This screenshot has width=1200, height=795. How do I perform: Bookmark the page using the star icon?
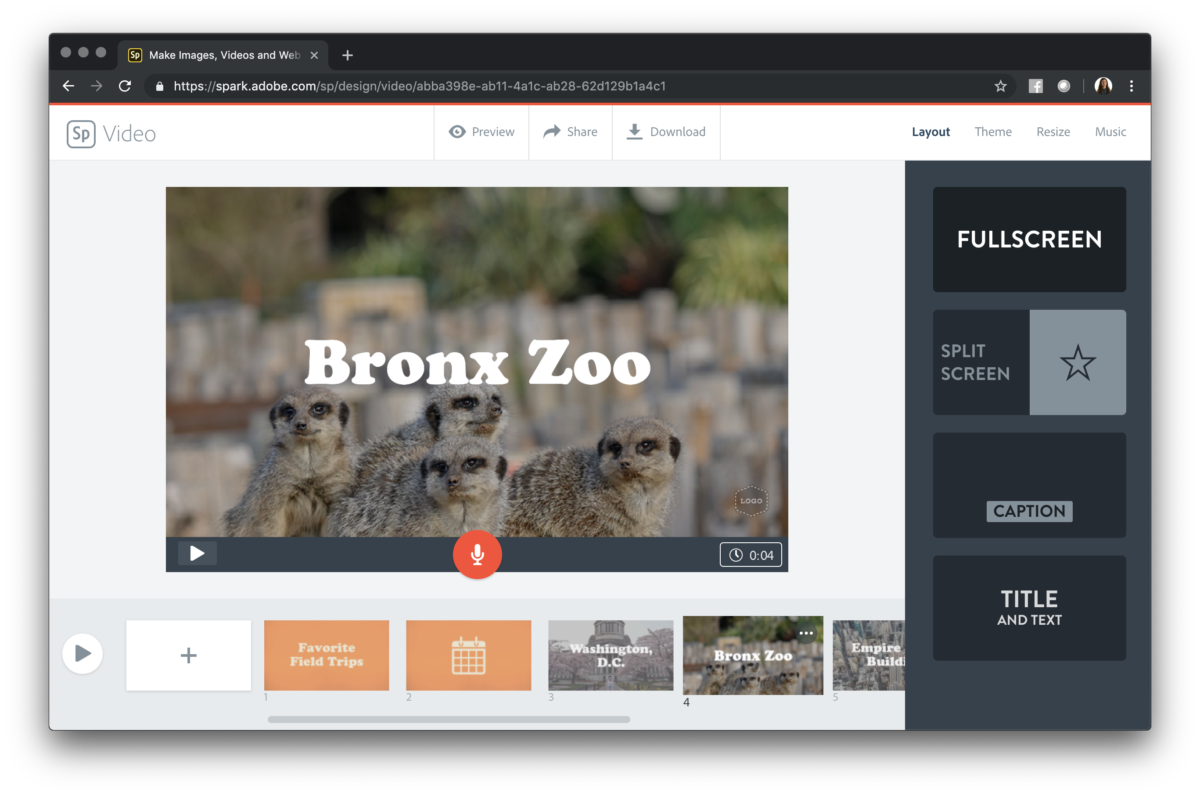click(1000, 86)
